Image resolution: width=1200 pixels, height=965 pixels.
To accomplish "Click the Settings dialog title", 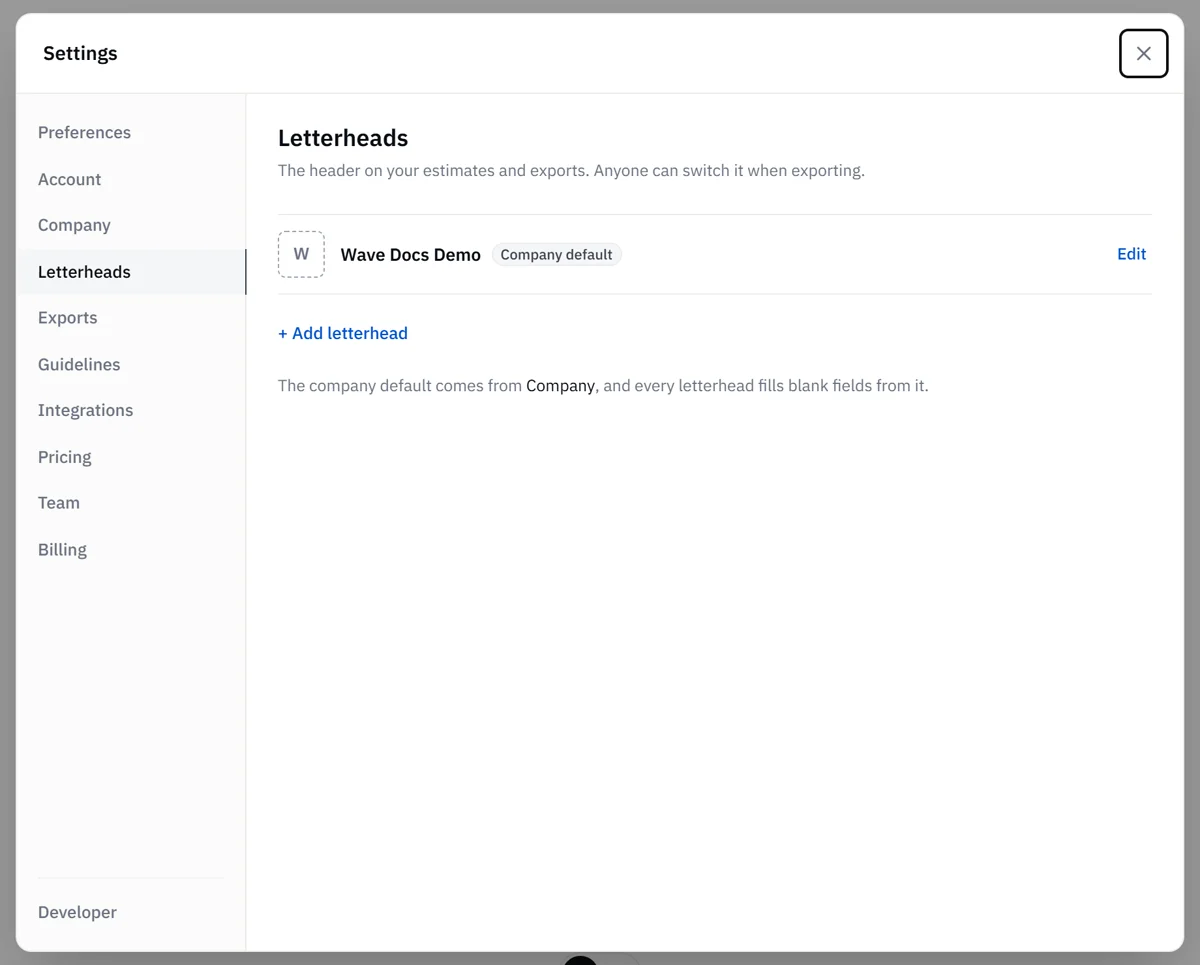I will coord(80,54).
